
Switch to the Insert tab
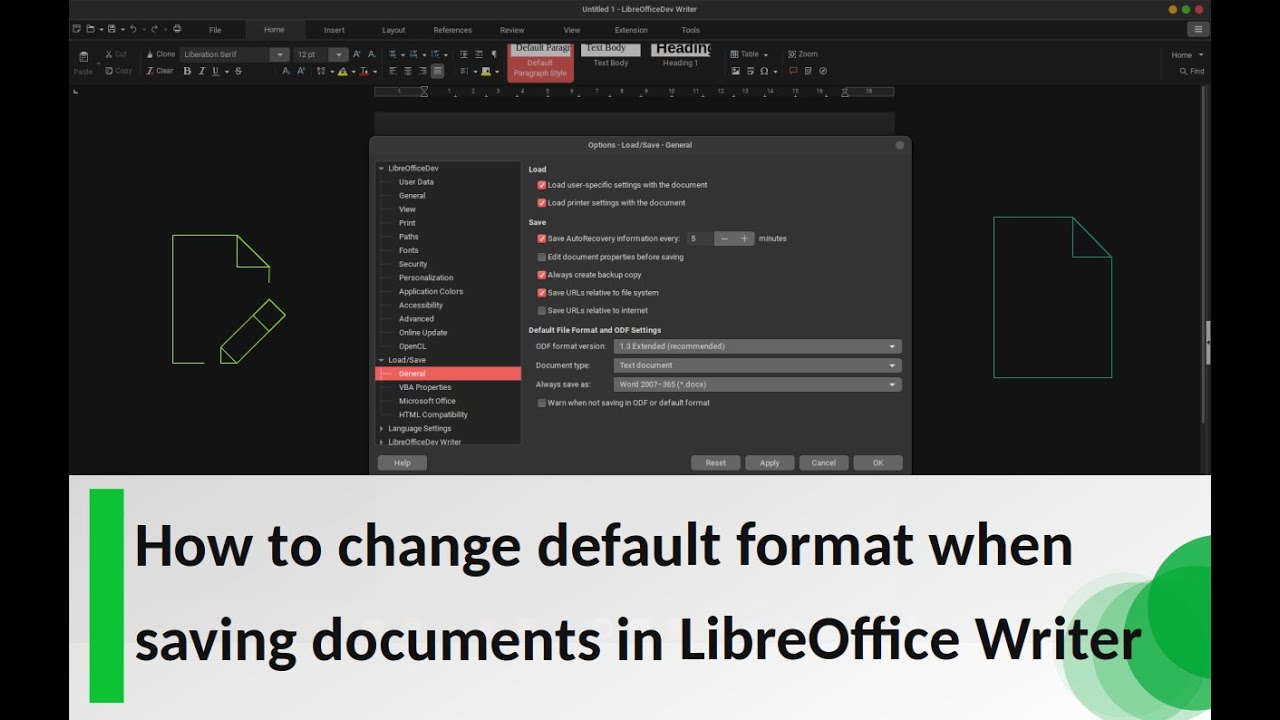coord(334,30)
